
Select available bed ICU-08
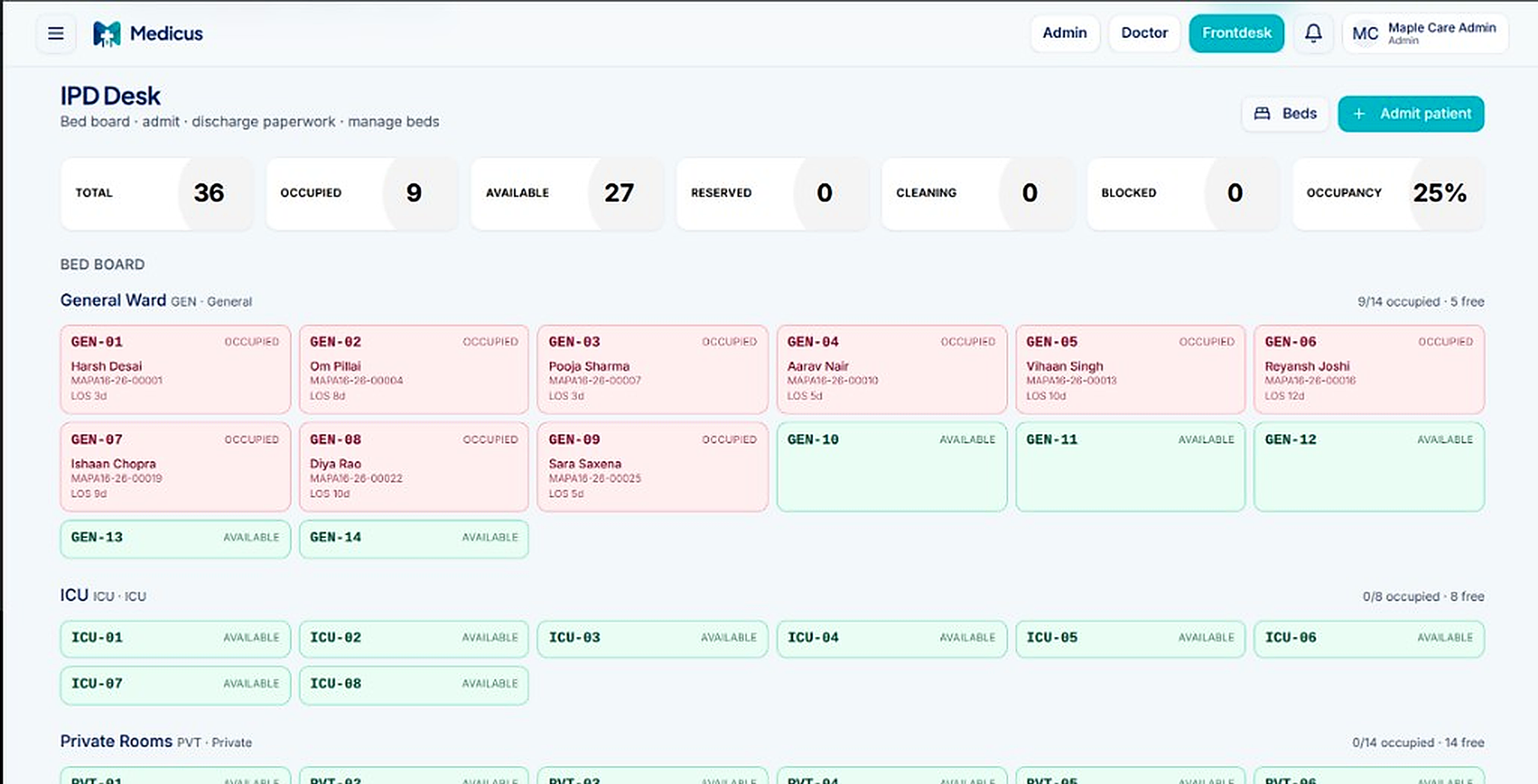click(414, 685)
